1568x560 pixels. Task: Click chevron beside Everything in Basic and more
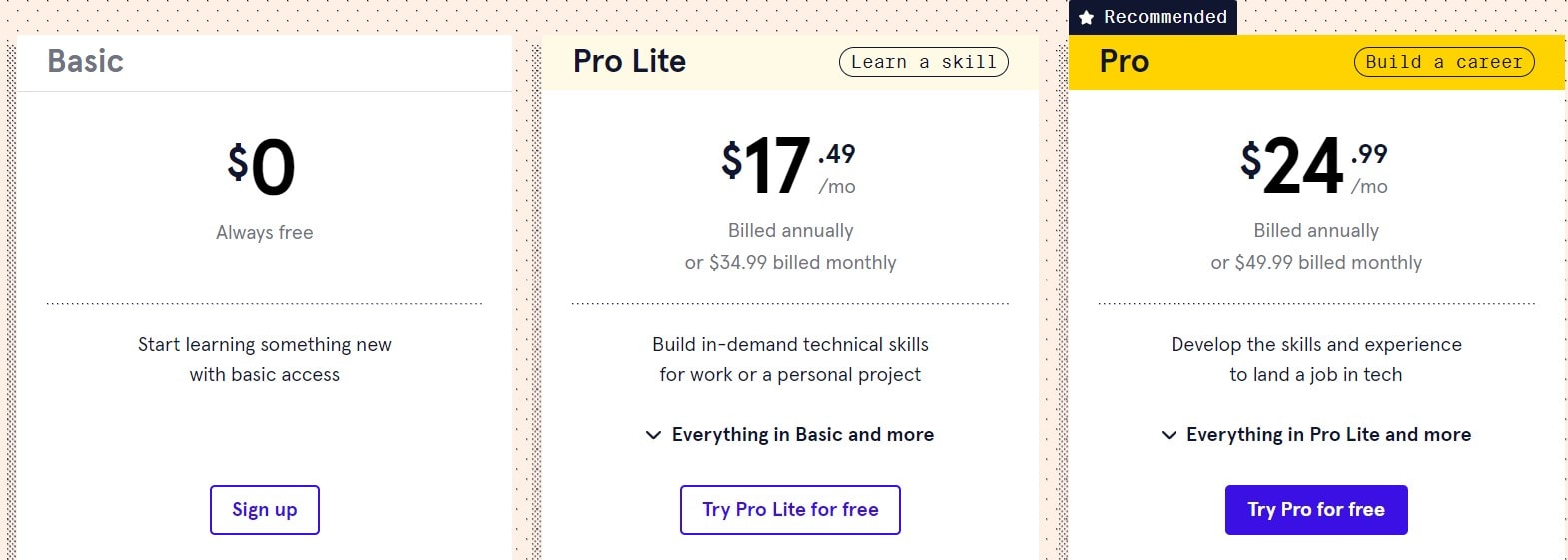coord(653,435)
